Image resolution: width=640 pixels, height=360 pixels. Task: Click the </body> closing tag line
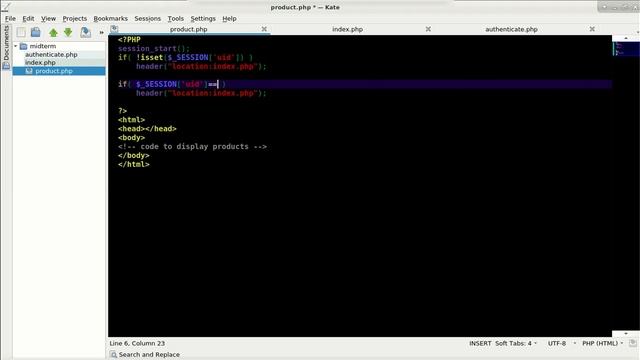133,156
